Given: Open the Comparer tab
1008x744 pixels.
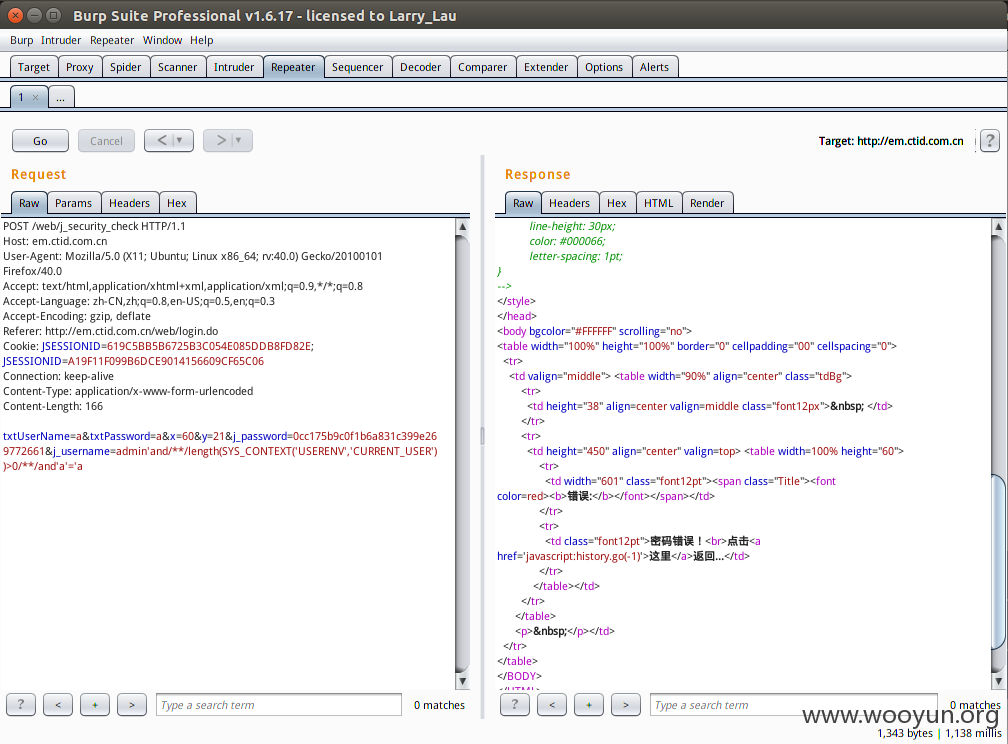Looking at the screenshot, I should 482,67.
